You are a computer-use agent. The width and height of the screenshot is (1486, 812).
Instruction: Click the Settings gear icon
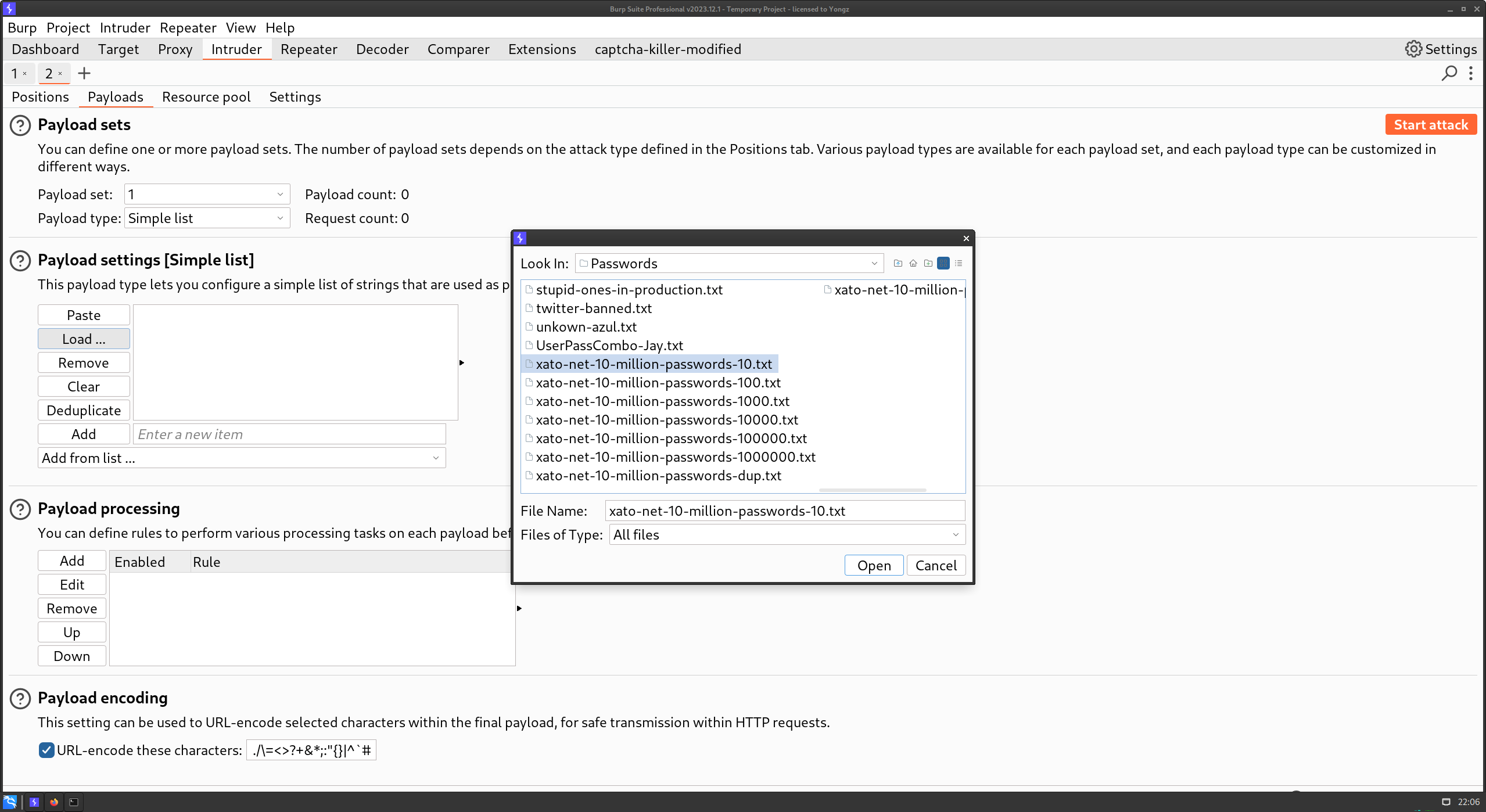pos(1413,49)
